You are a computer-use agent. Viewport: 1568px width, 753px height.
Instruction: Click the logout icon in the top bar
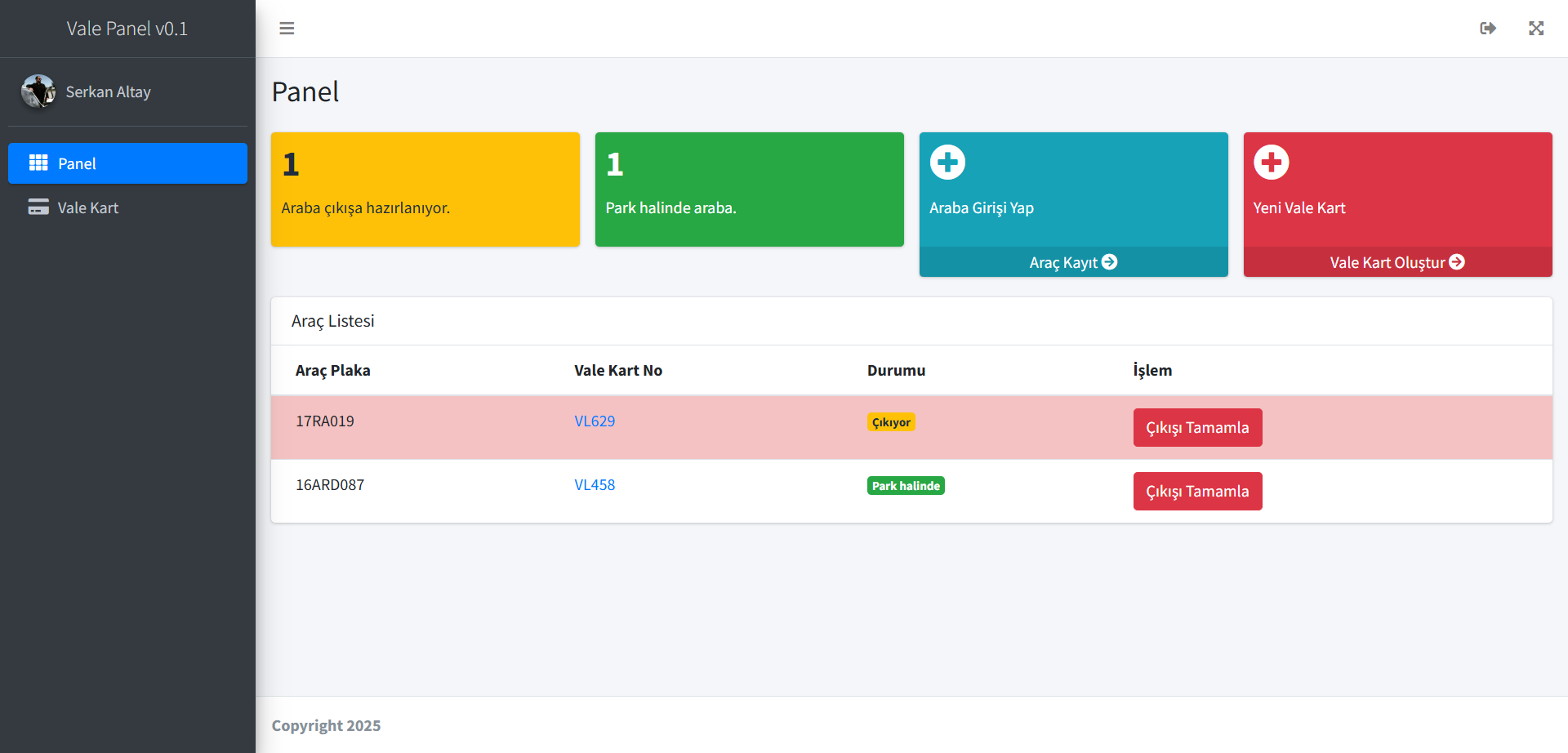pos(1488,28)
